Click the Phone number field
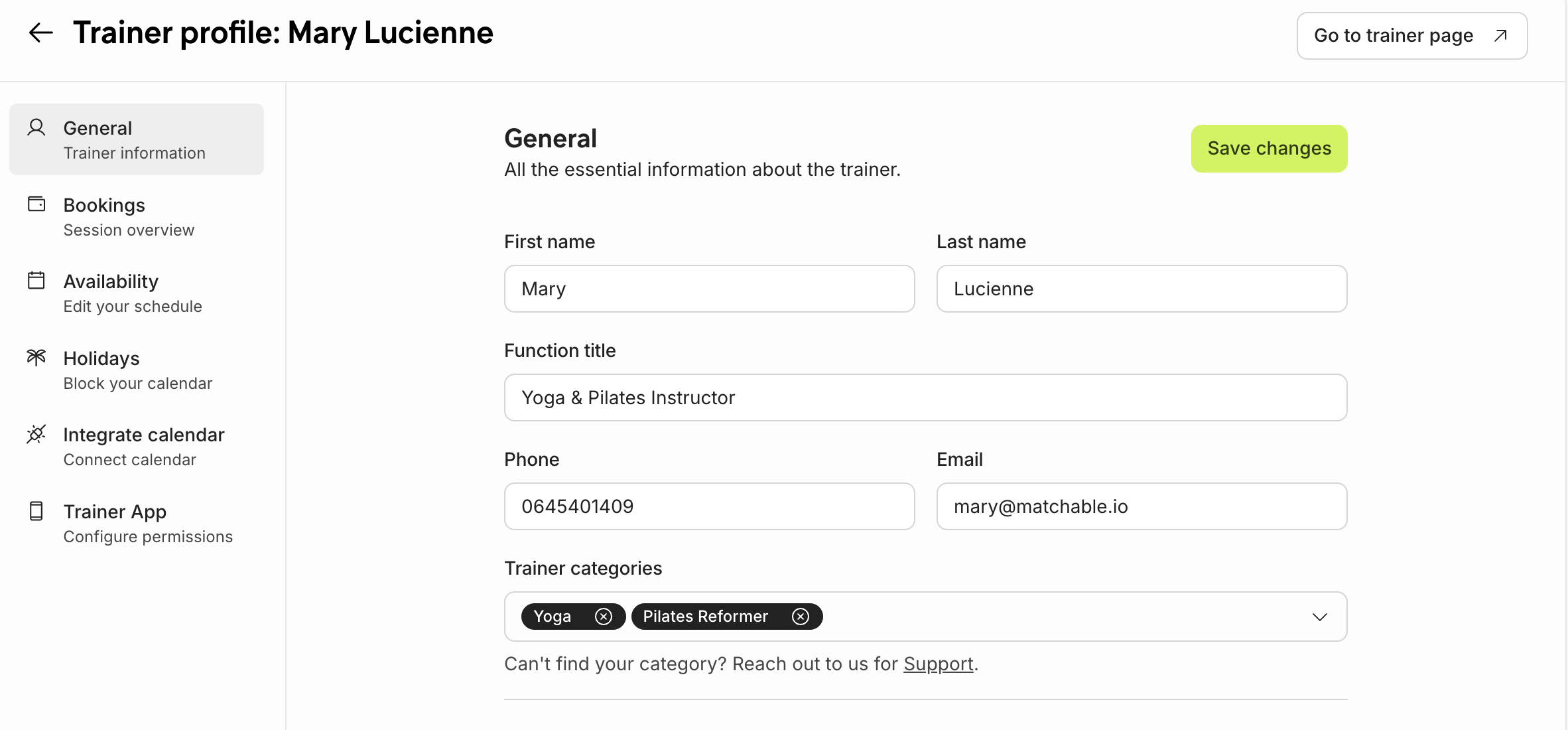Viewport: 1568px width, 730px height. [709, 506]
